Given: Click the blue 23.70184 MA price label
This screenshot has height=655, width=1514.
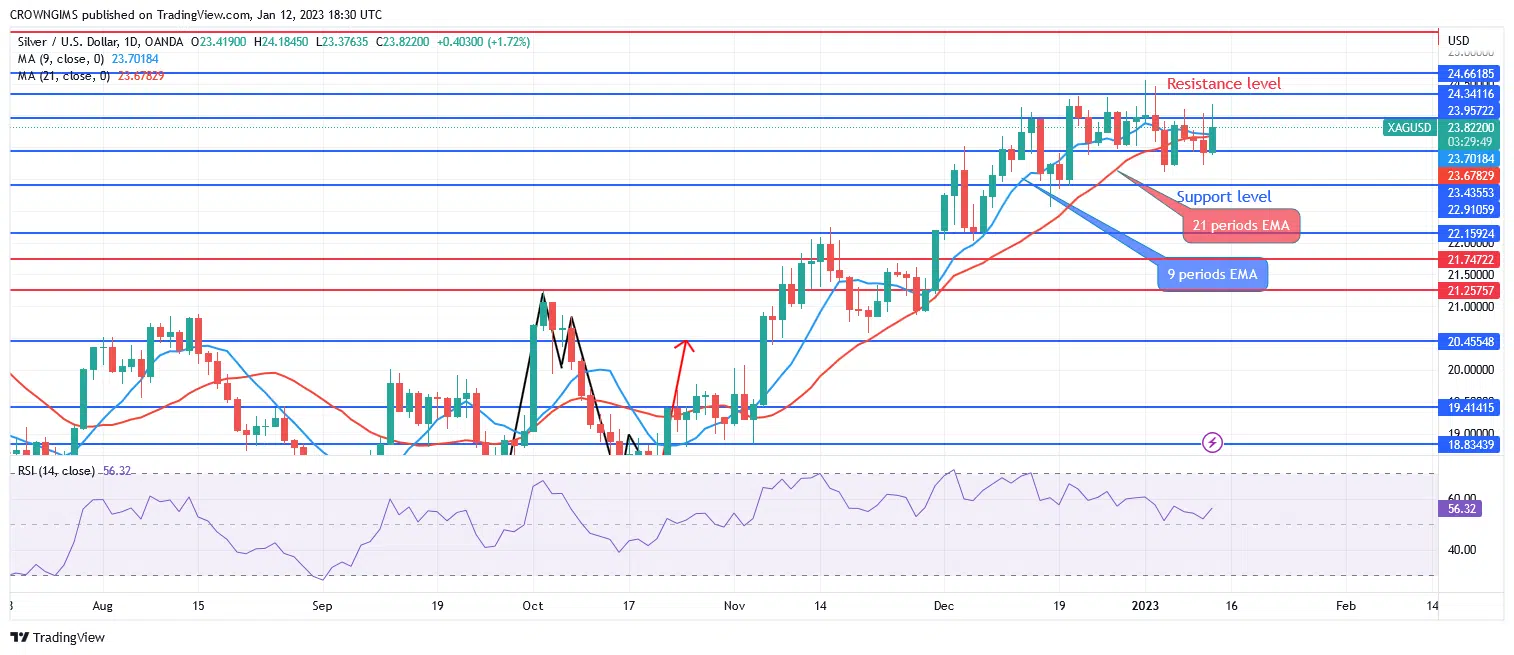Looking at the screenshot, I should [x=1471, y=158].
